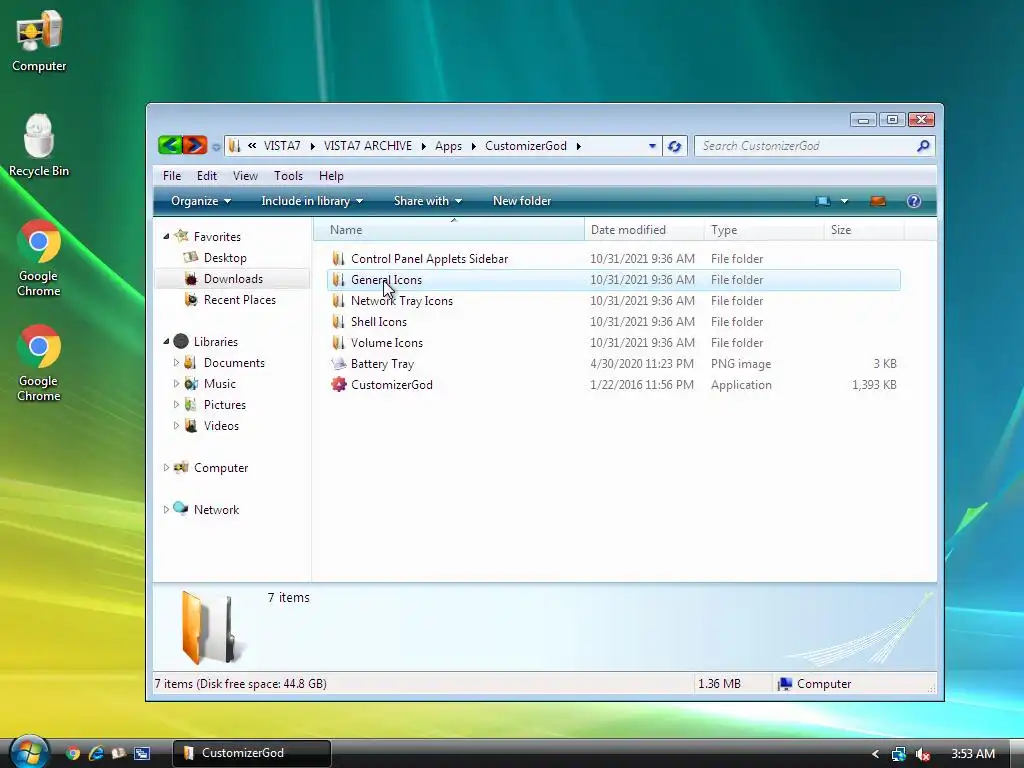Click the CustomizerGod taskbar button
Viewport: 1024px width, 768px height.
[252, 753]
